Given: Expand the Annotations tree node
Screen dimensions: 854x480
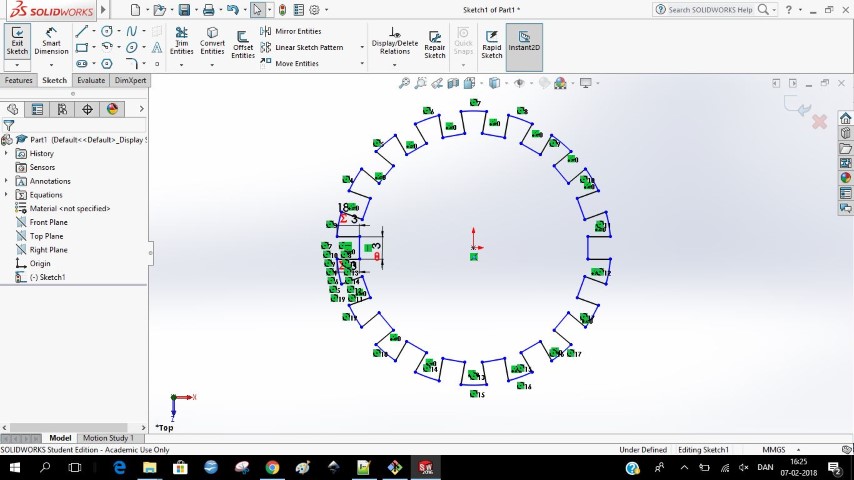Looking at the screenshot, I should 6,181.
